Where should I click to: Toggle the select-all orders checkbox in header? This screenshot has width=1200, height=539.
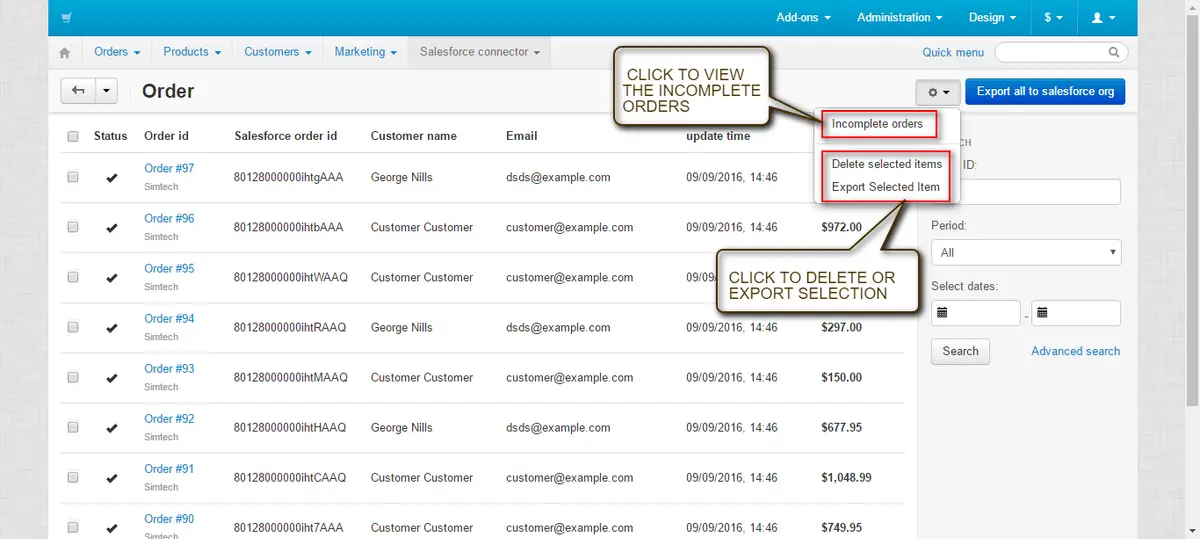(x=72, y=136)
